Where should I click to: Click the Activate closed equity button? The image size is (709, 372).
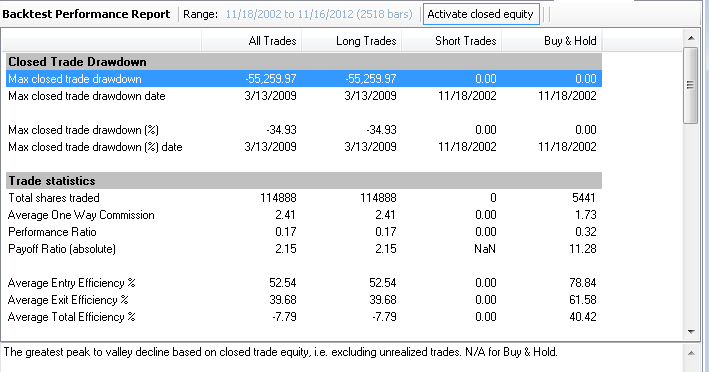point(481,14)
